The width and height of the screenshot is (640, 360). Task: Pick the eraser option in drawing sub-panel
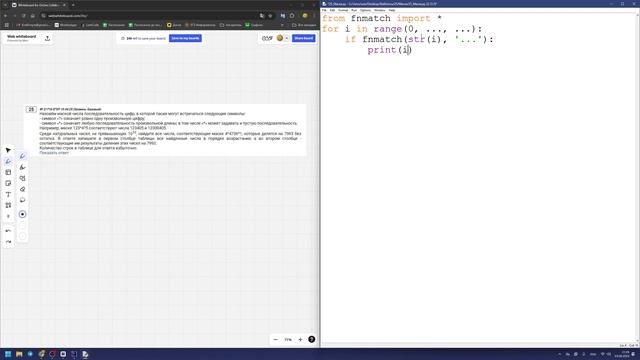tap(22, 189)
